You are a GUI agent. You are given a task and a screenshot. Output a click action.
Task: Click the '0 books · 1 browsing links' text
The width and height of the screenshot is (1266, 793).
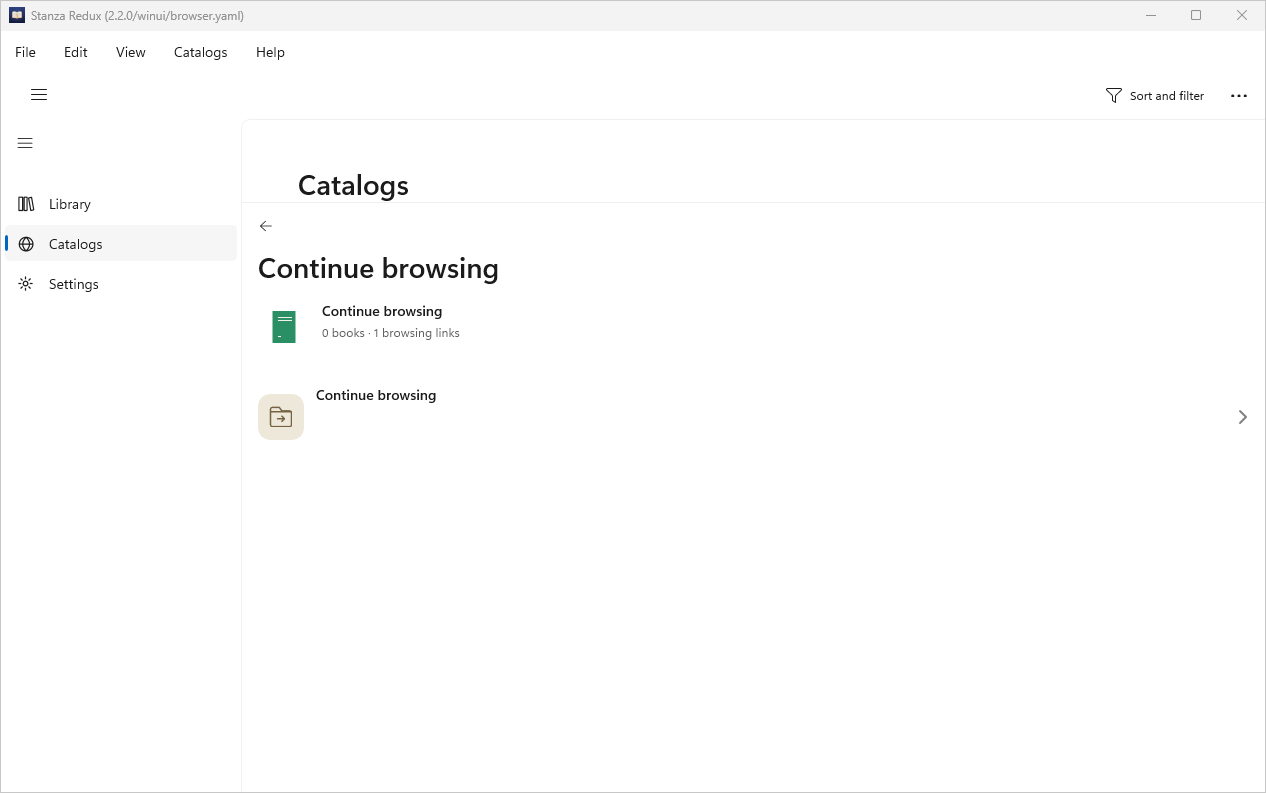(x=391, y=333)
